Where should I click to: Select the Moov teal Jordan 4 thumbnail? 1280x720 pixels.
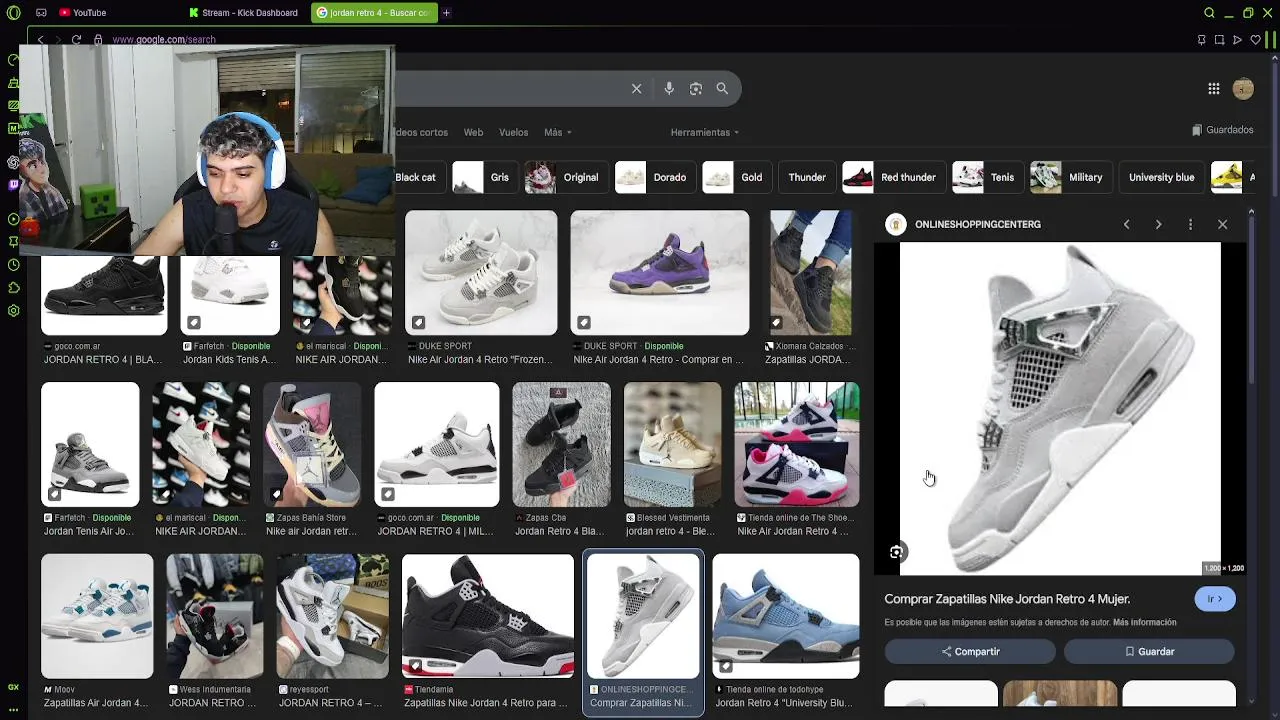pyautogui.click(x=97, y=616)
